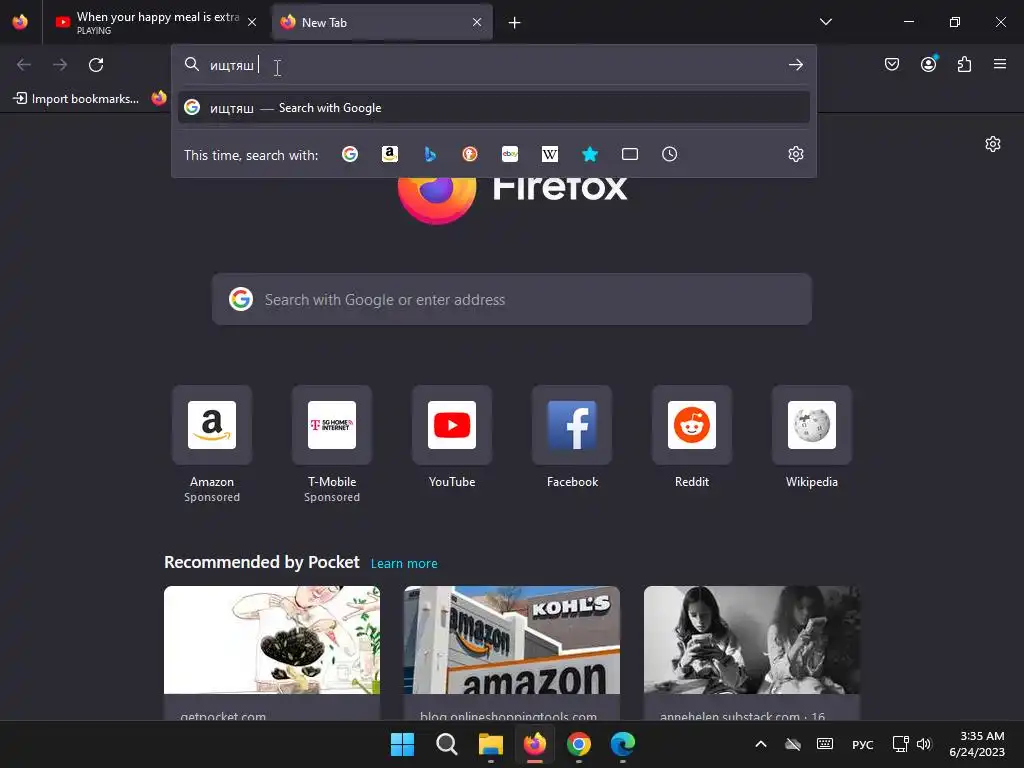Launch Microsoft Edge from taskbar
Screen dimensions: 1024x768
[x=623, y=744]
